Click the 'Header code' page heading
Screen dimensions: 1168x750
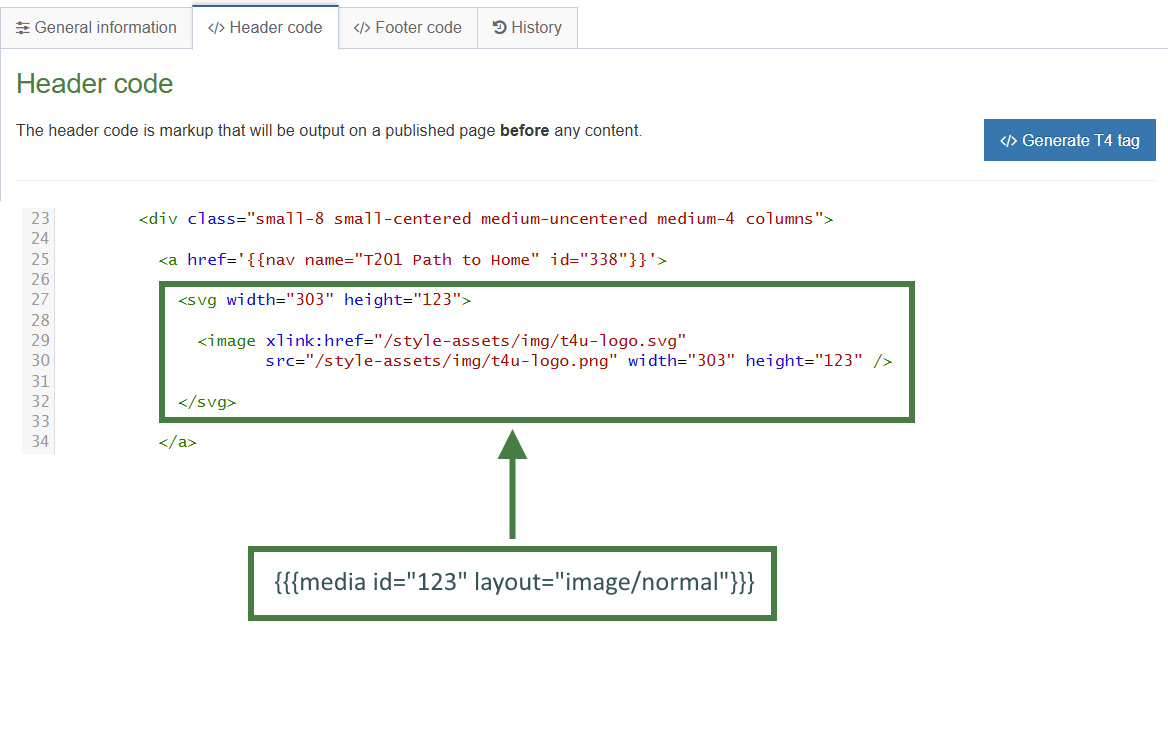point(95,84)
